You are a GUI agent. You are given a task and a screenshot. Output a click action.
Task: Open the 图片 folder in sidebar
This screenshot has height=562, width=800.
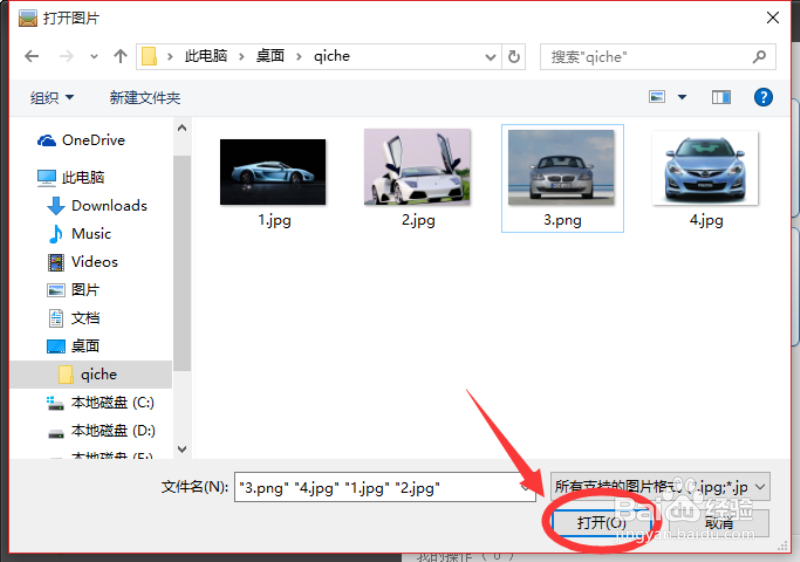73,290
